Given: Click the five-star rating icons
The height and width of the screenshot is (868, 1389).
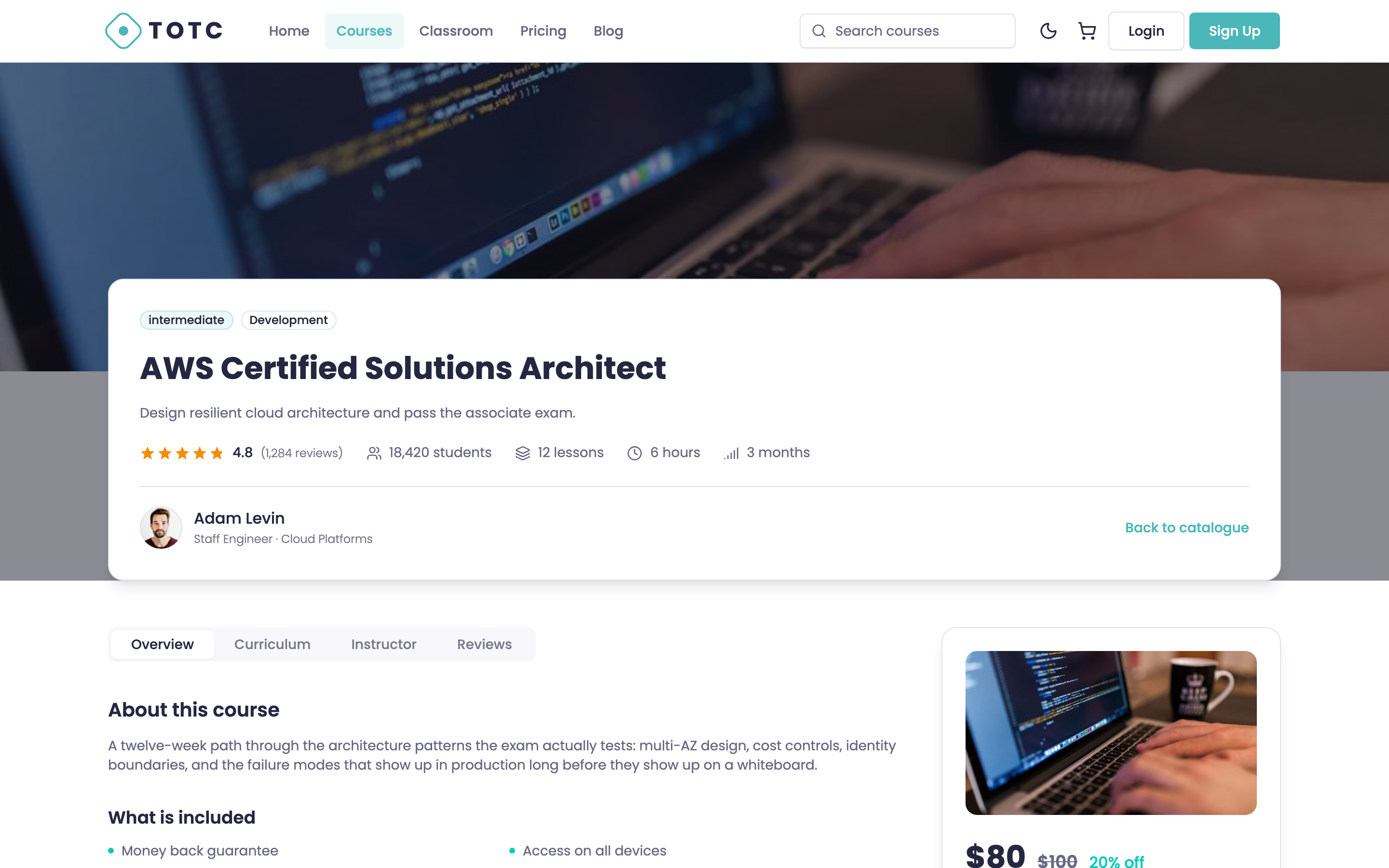Looking at the screenshot, I should click(x=182, y=453).
